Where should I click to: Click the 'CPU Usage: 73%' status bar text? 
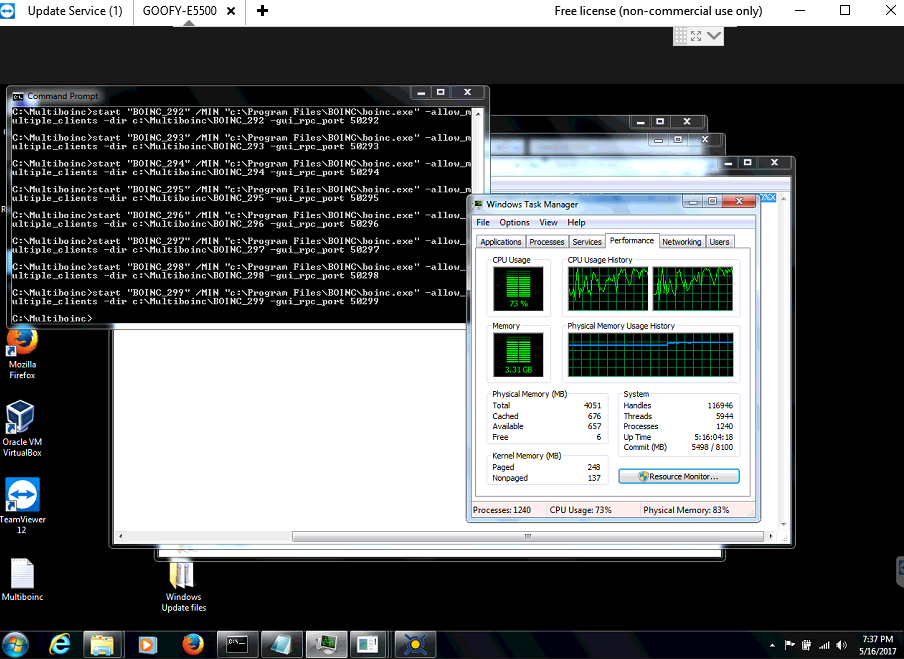click(x=581, y=510)
